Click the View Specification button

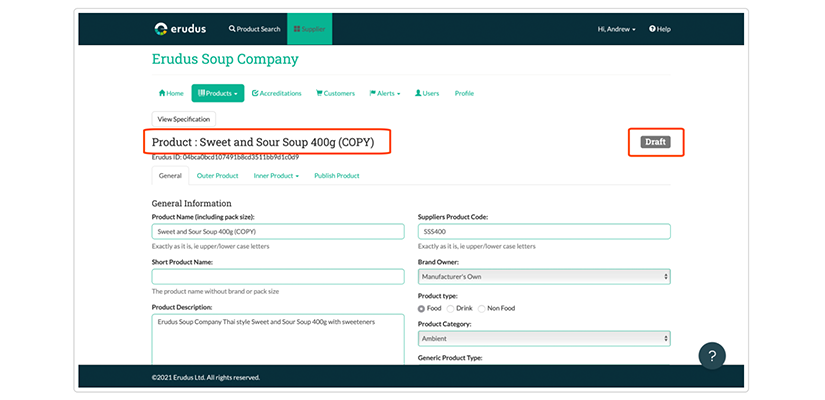[184, 119]
